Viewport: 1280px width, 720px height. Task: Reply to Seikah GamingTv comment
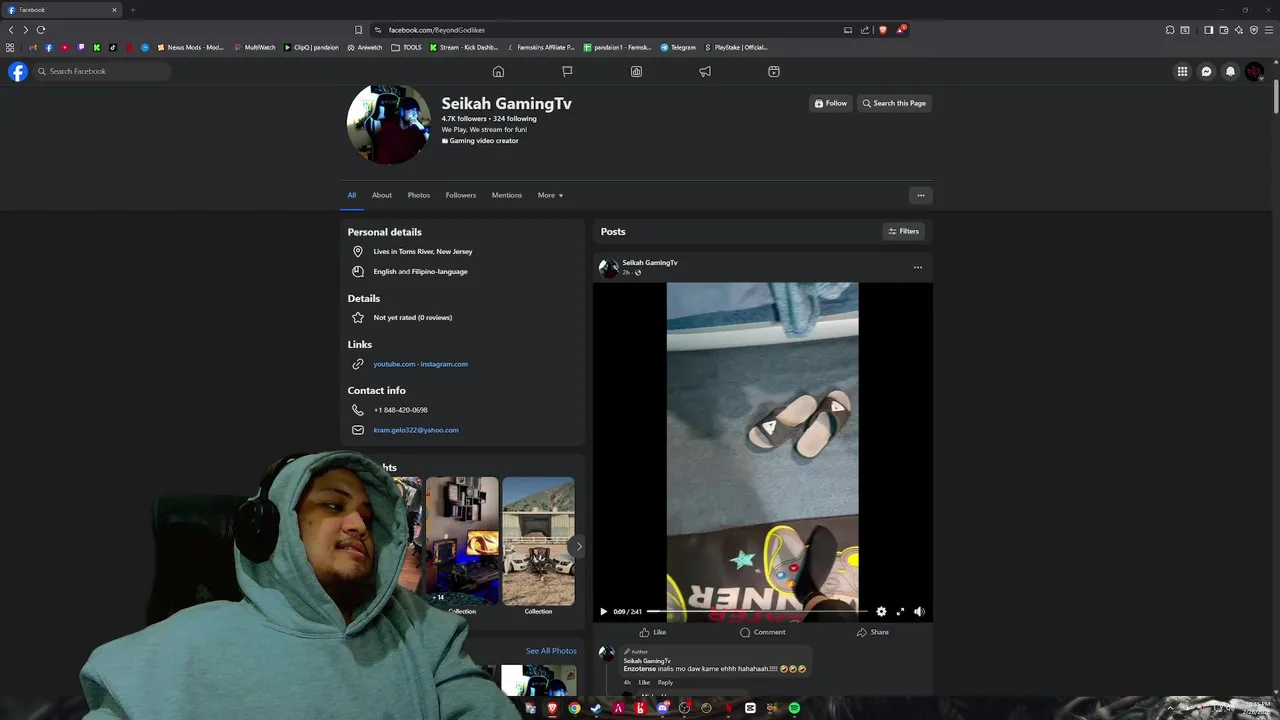665,682
